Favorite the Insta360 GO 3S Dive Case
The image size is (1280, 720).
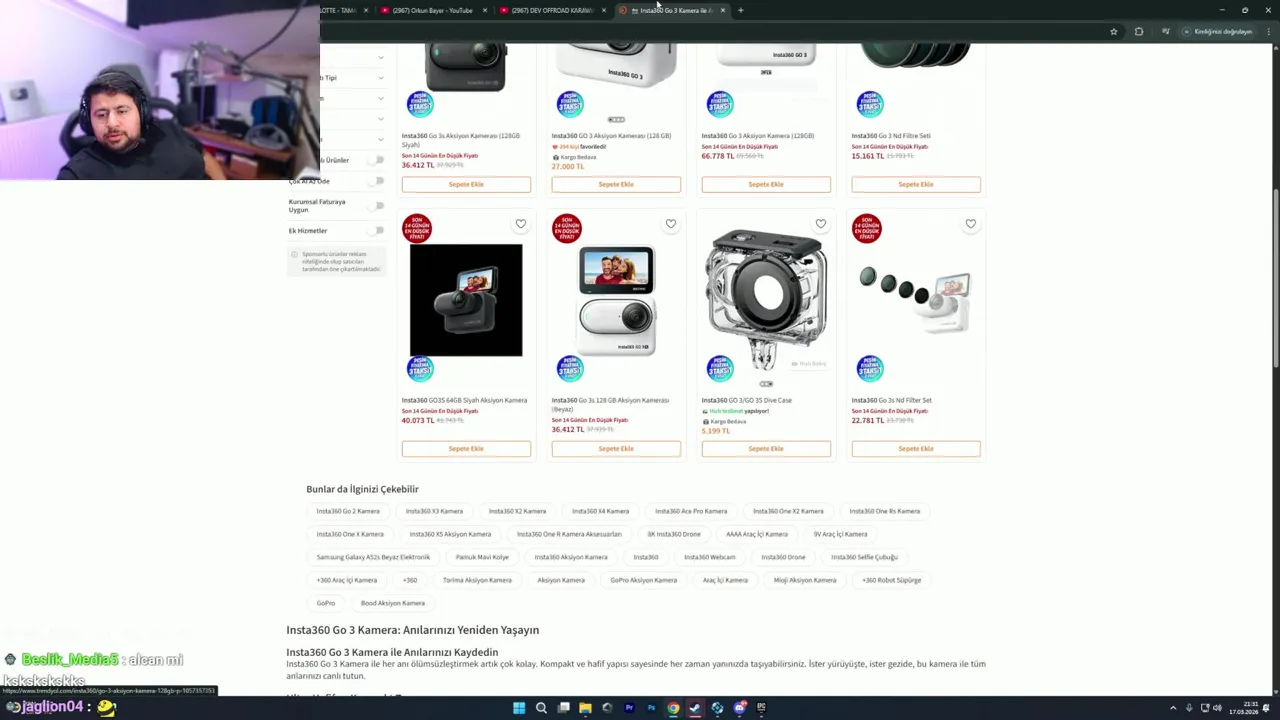point(821,224)
